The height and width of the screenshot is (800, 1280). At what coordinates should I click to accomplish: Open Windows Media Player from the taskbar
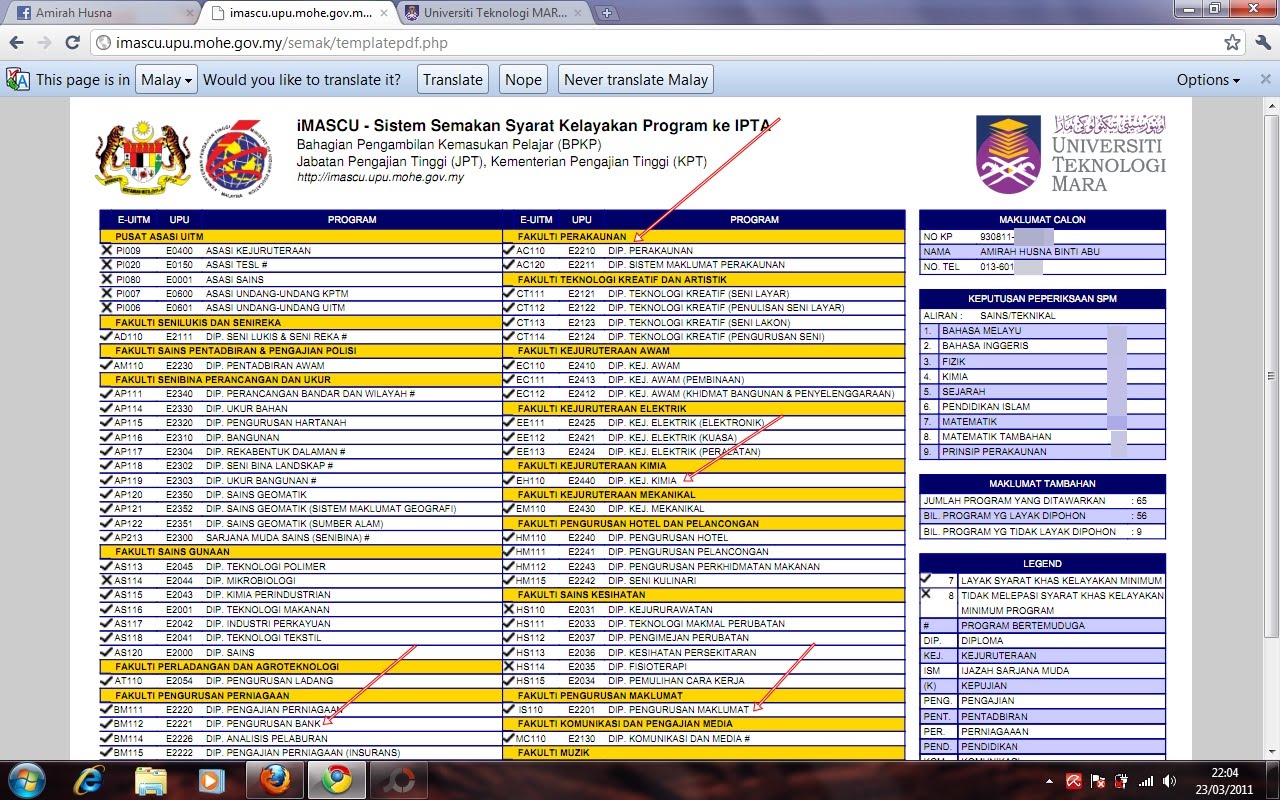pyautogui.click(x=211, y=780)
